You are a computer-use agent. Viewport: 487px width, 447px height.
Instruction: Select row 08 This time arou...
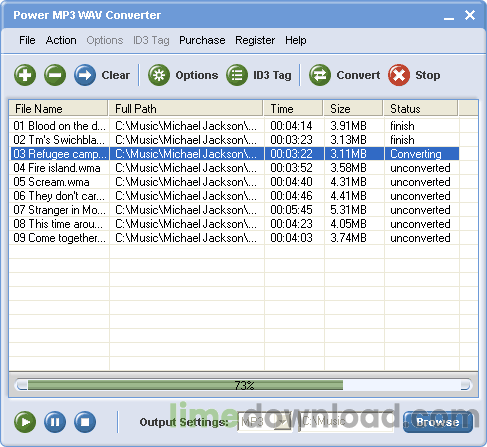(234, 224)
